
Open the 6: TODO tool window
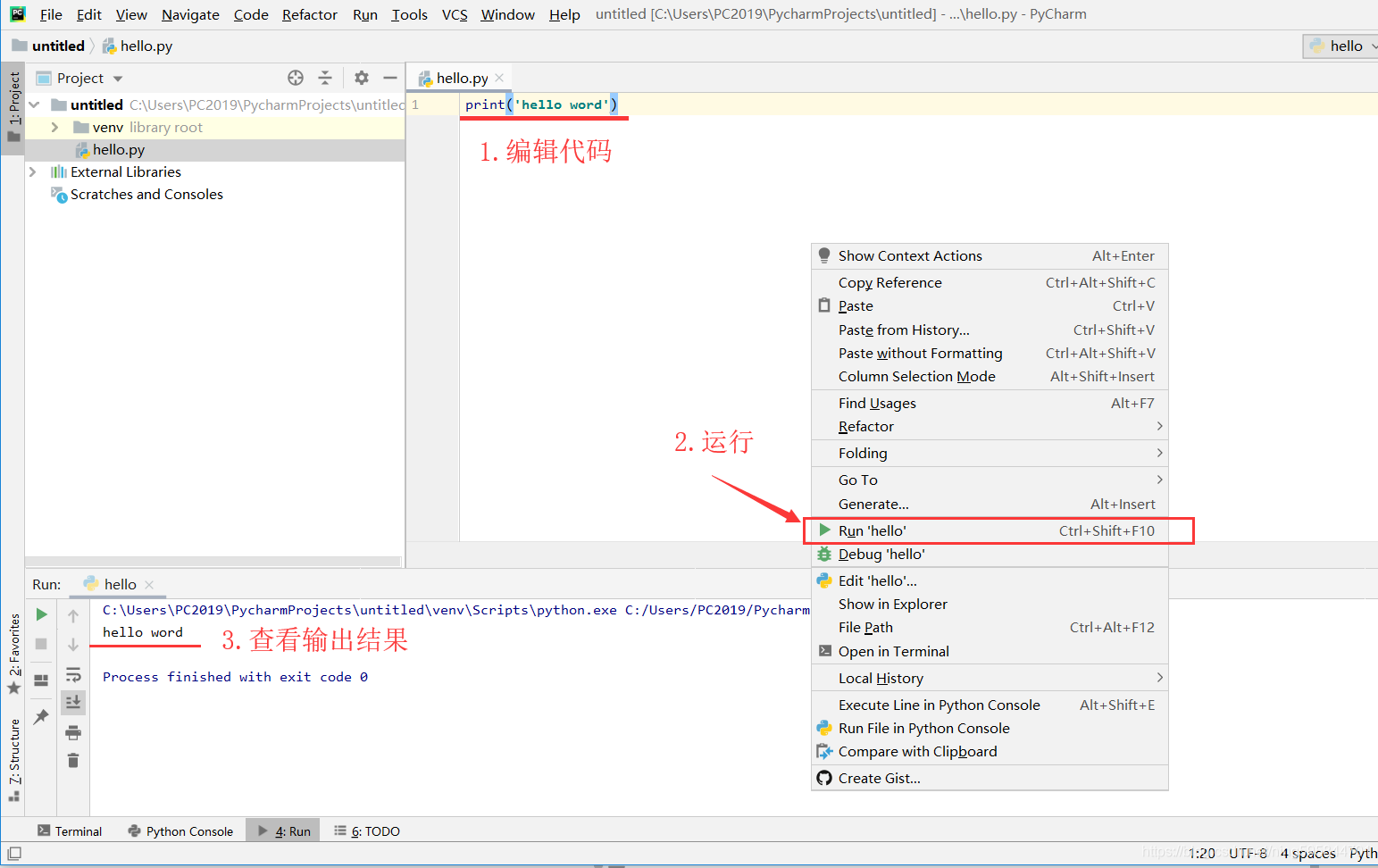click(x=367, y=831)
